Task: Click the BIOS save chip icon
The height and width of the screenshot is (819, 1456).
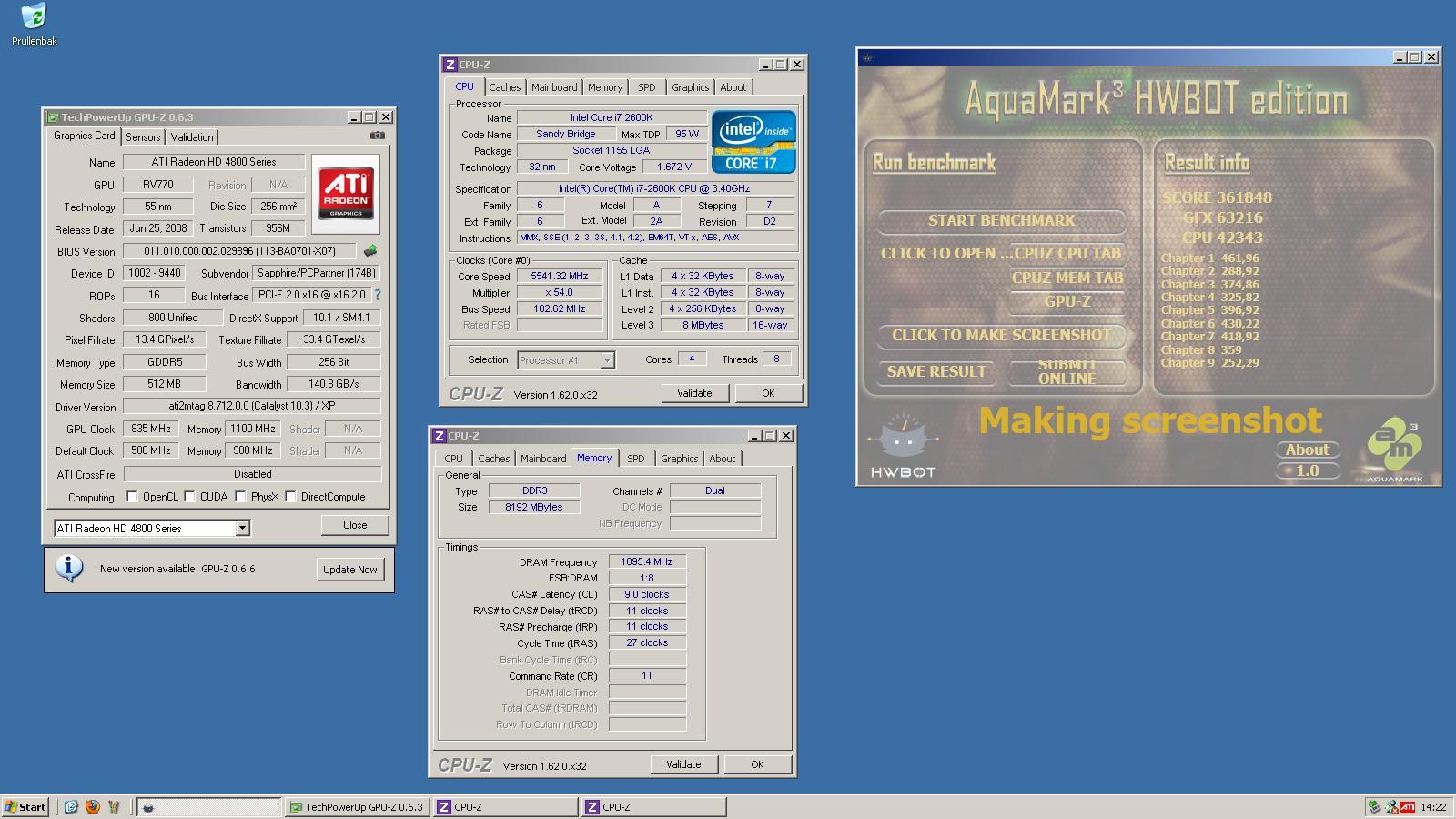Action: point(370,251)
